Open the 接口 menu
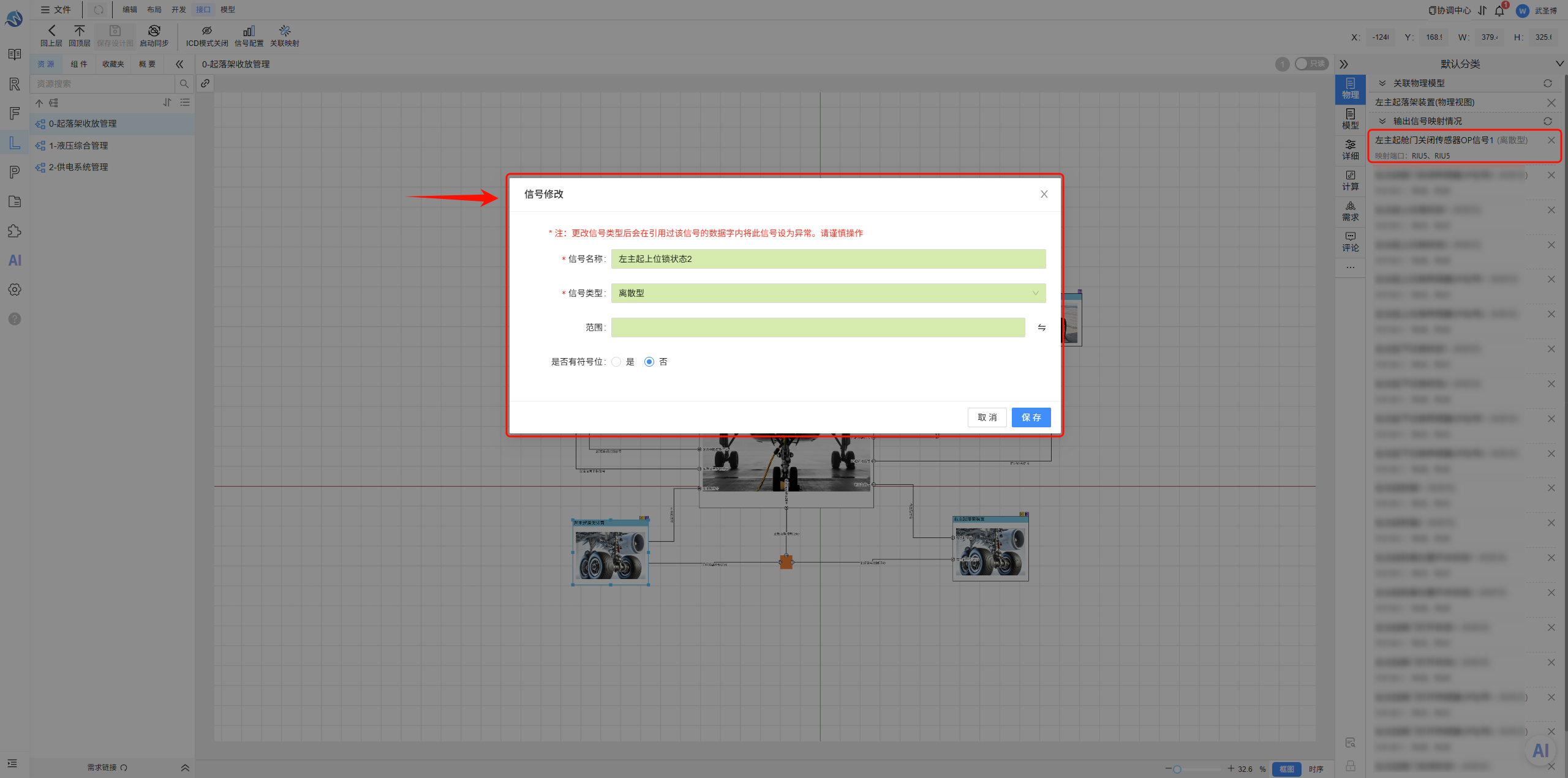This screenshot has width=1568, height=778. coord(203,9)
